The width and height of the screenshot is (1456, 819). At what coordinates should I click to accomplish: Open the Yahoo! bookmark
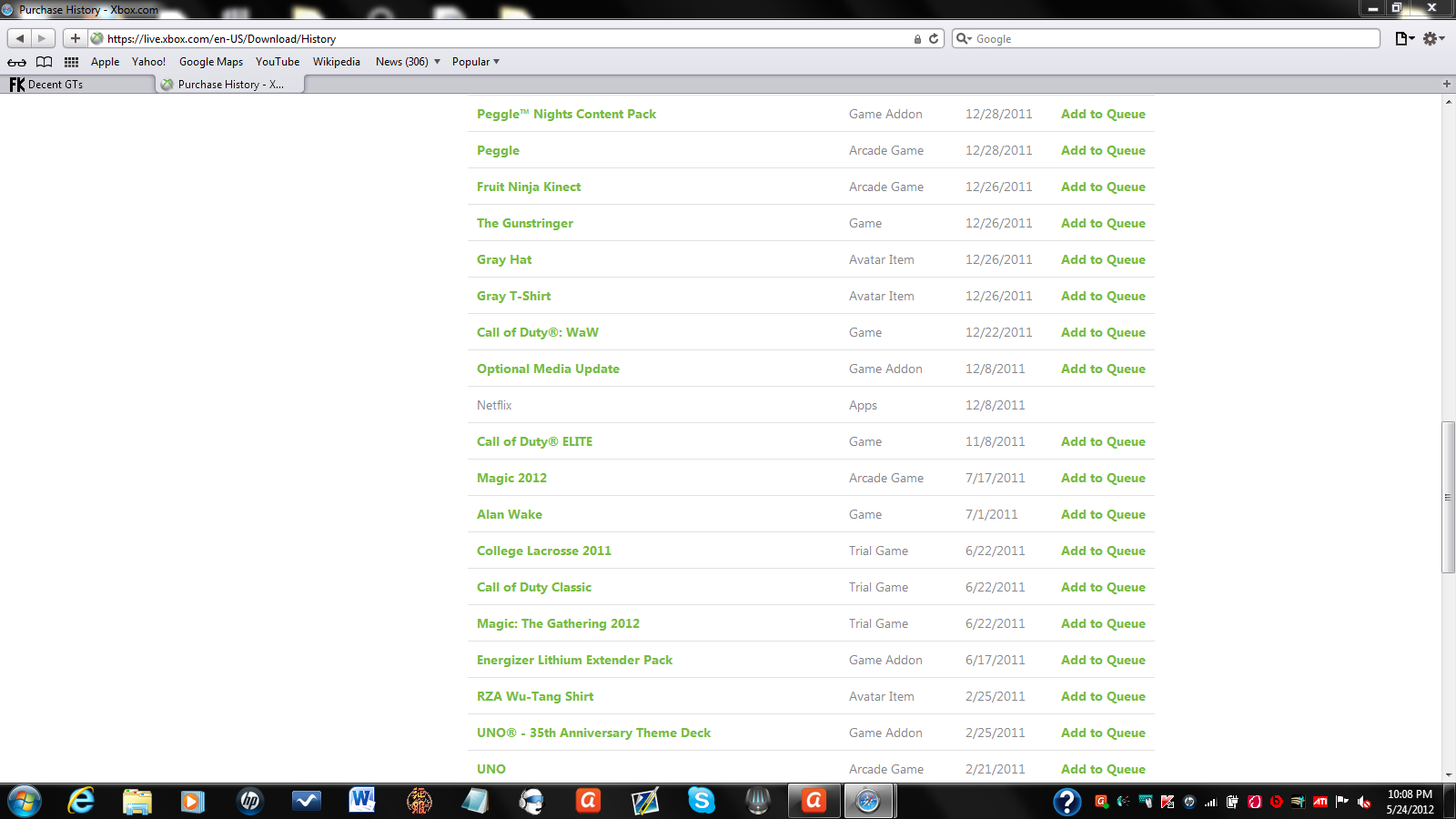[x=148, y=62]
